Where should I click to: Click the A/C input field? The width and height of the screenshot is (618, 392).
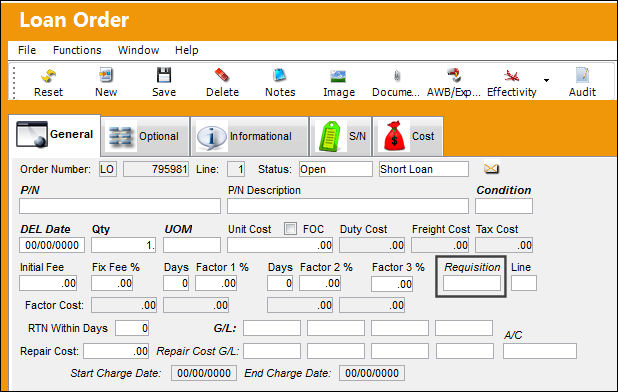[540, 351]
